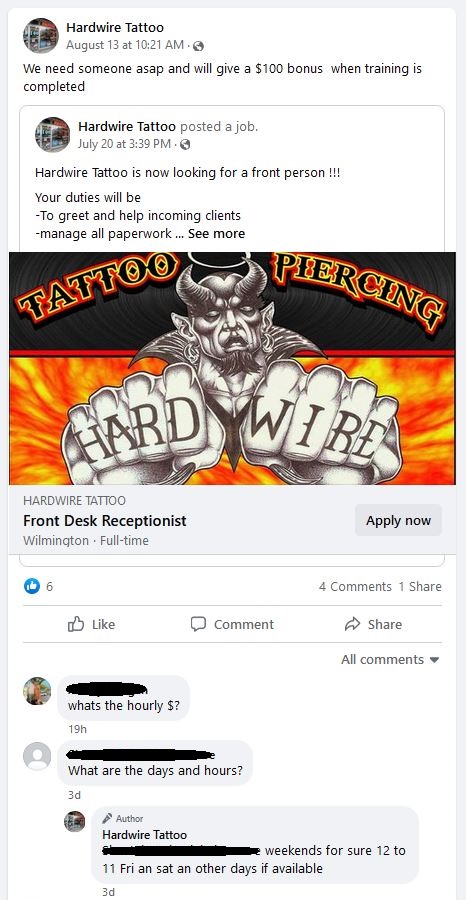Click the globe icon beside July 20 timestamp
466x900 pixels.
pos(185,145)
